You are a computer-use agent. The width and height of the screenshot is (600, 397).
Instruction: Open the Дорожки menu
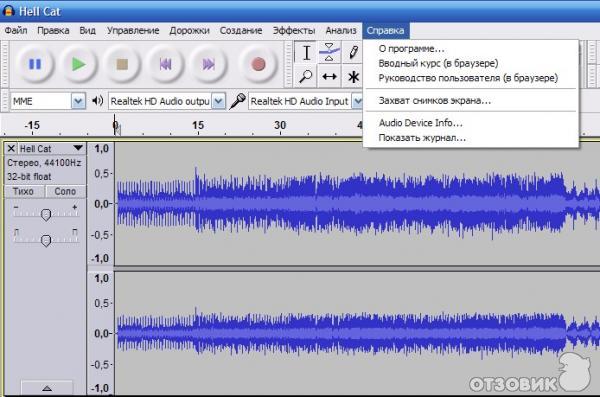pyautogui.click(x=189, y=31)
